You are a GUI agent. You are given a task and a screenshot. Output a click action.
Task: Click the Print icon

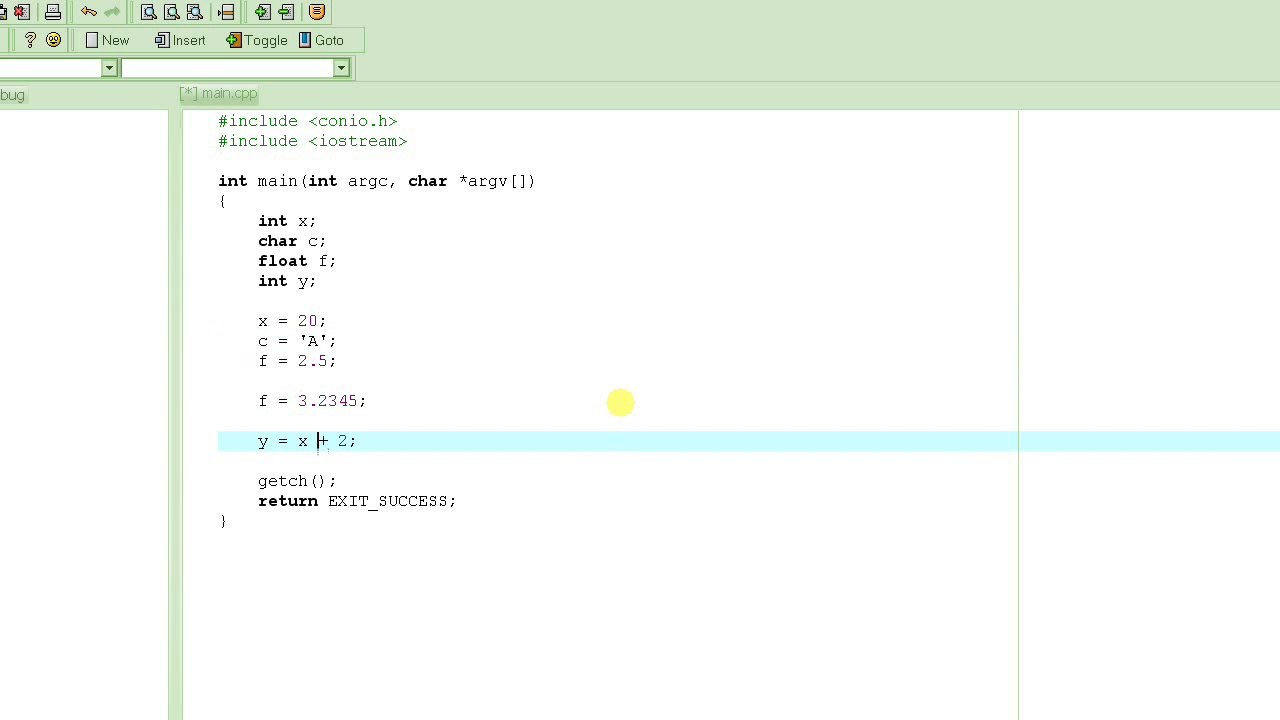(53, 12)
